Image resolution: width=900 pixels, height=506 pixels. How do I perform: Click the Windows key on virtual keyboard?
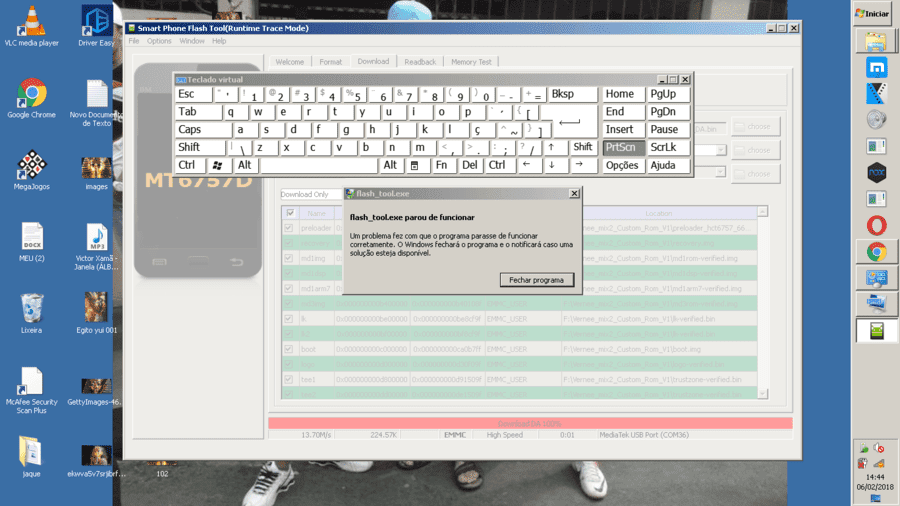pyautogui.click(x=218, y=165)
